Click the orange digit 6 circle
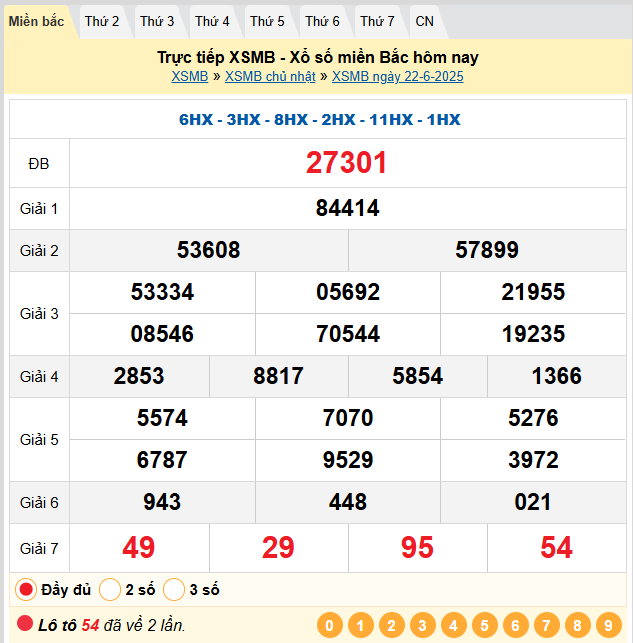The height and width of the screenshot is (643, 633). pos(515,625)
